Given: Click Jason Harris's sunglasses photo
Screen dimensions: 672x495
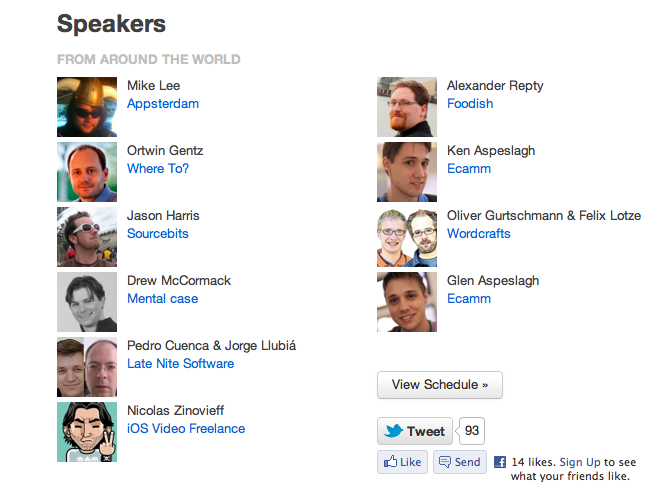Looking at the screenshot, I should click(87, 237).
